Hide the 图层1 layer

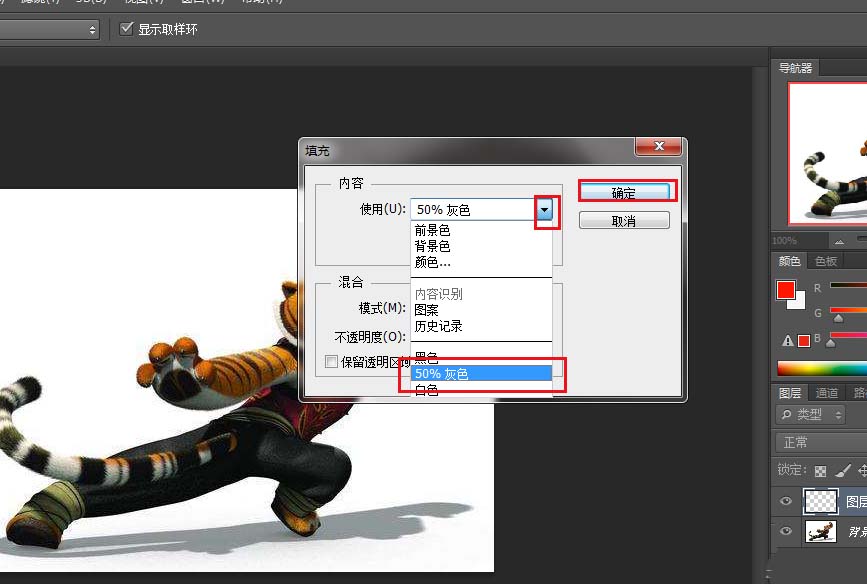tap(787, 501)
